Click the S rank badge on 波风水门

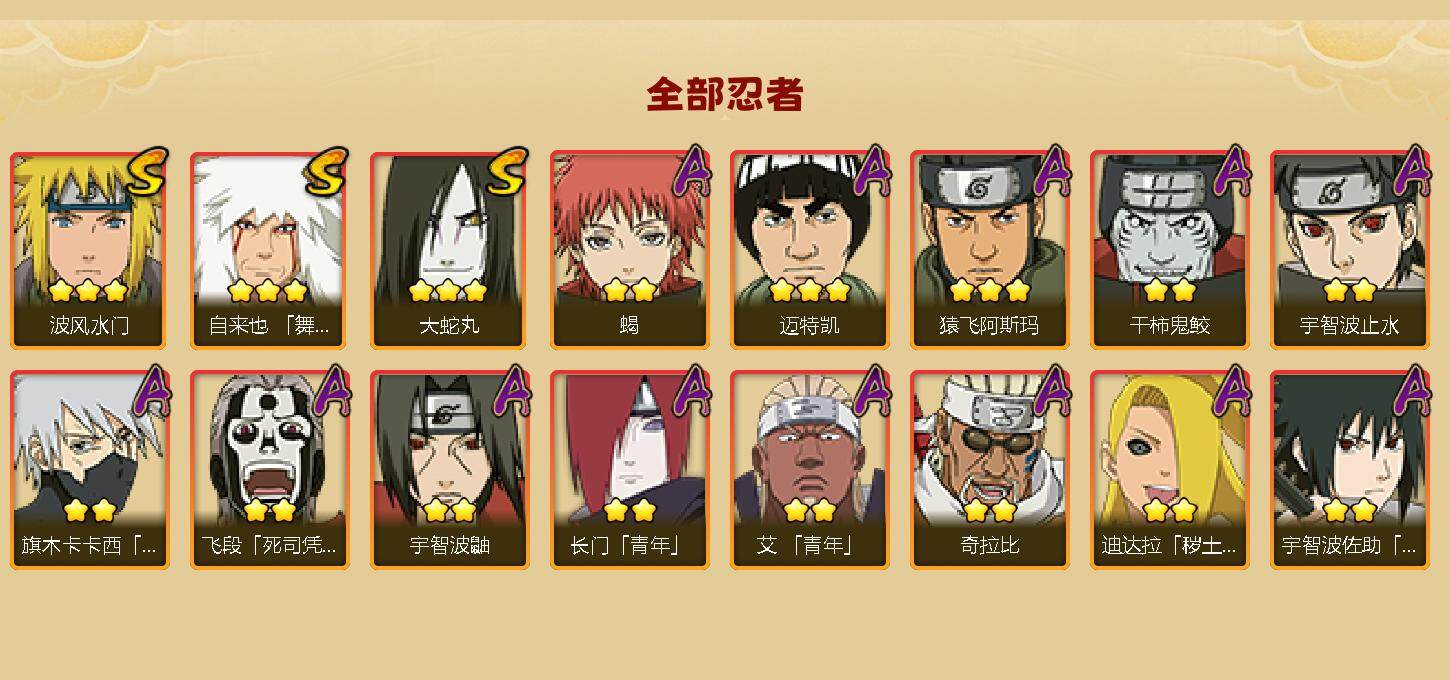click(x=148, y=171)
